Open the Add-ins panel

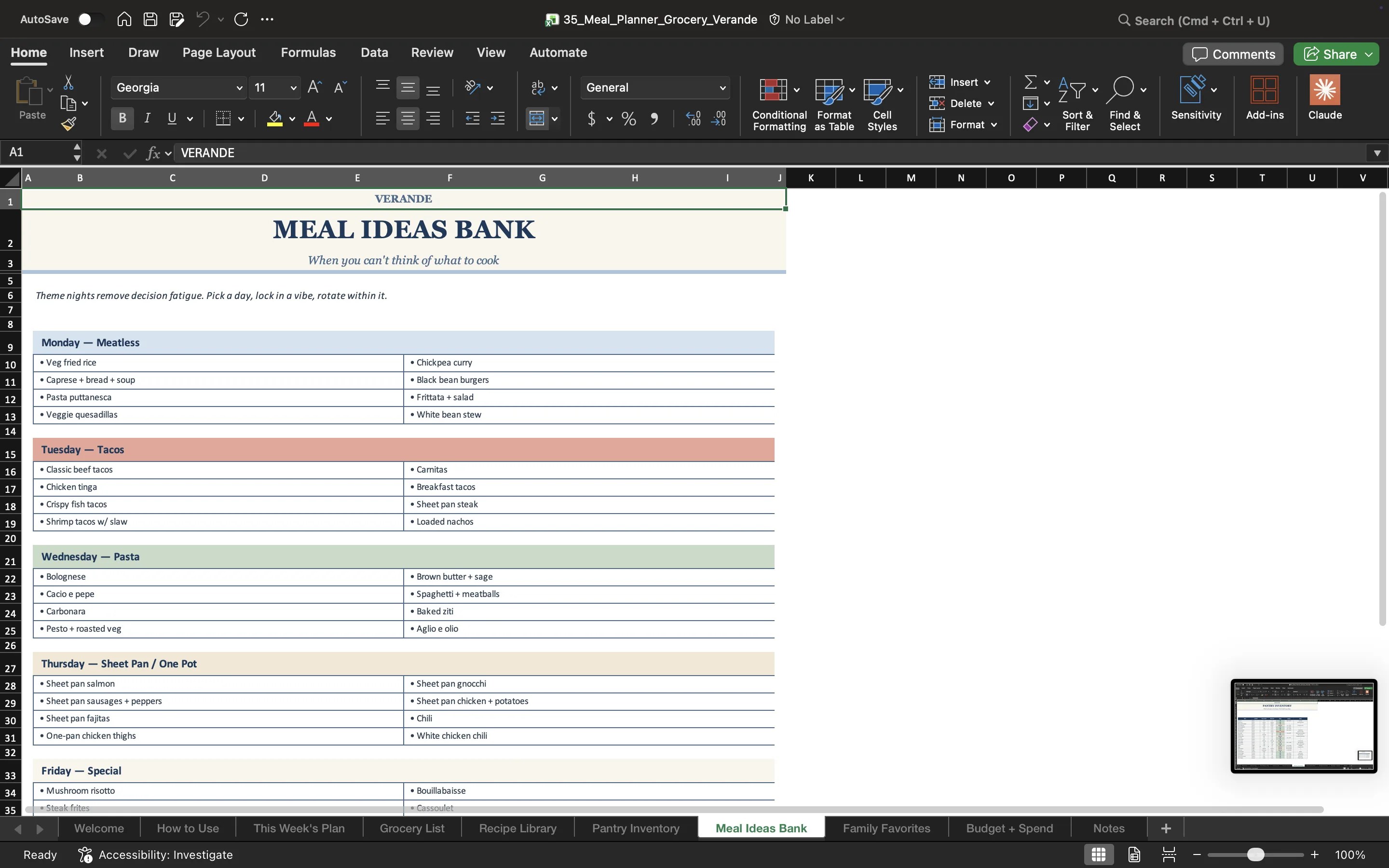pos(1265,97)
